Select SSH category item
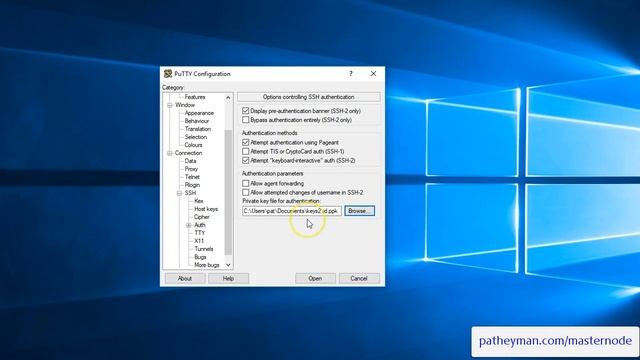640x360 pixels. tap(190, 193)
